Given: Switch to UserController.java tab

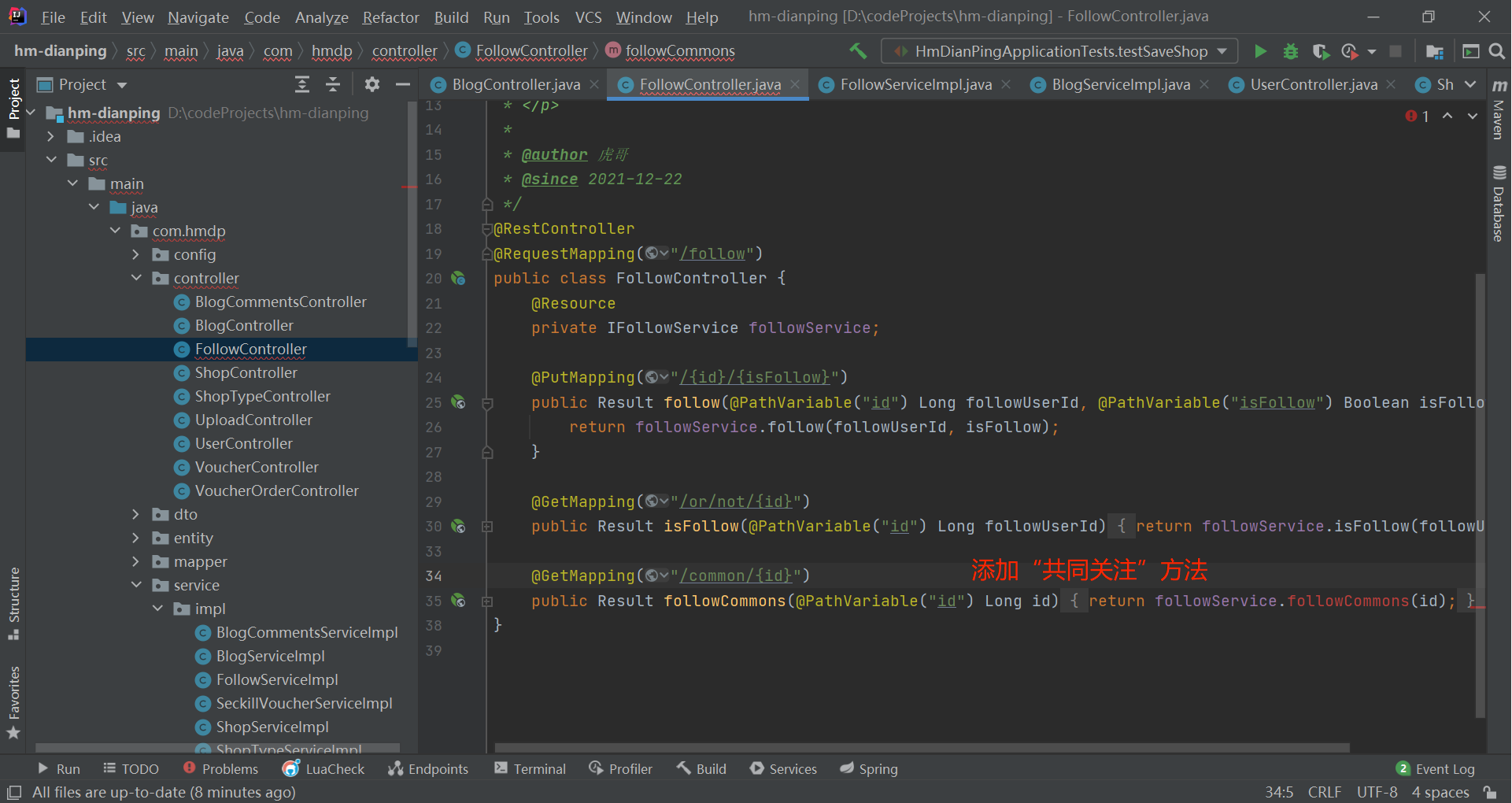Looking at the screenshot, I should [x=1314, y=84].
